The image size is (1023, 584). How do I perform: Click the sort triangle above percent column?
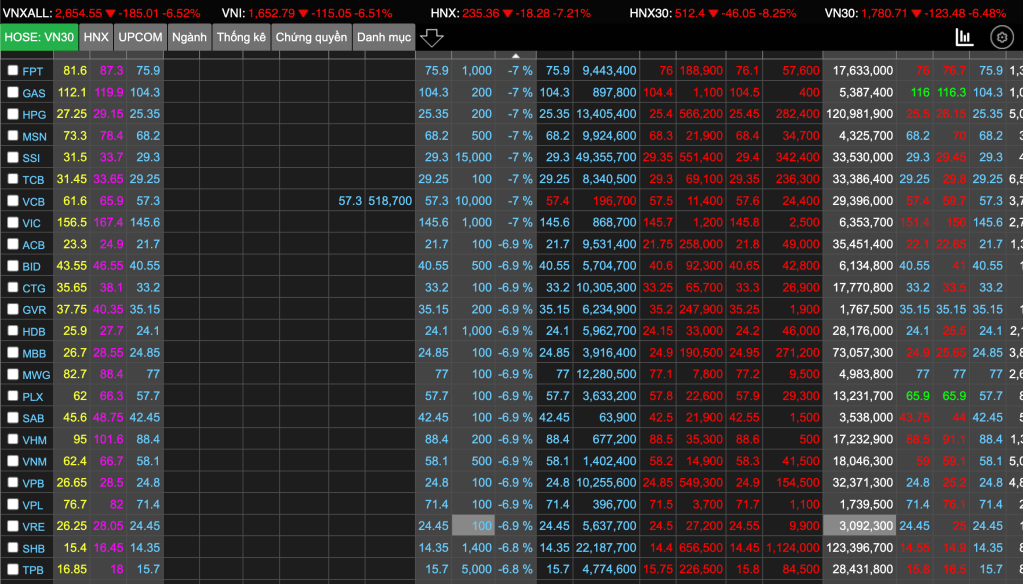pyautogui.click(x=516, y=56)
